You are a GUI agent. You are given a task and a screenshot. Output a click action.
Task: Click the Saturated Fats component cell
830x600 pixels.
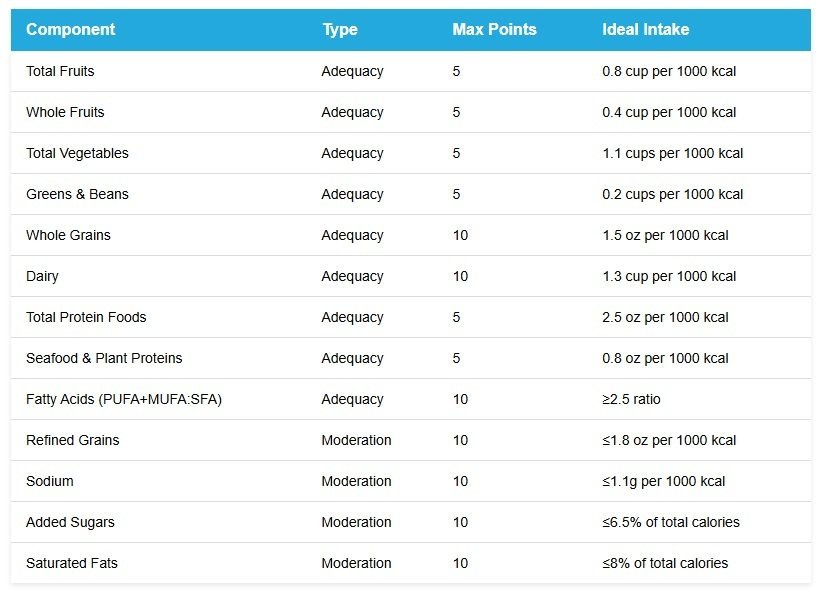pos(72,564)
